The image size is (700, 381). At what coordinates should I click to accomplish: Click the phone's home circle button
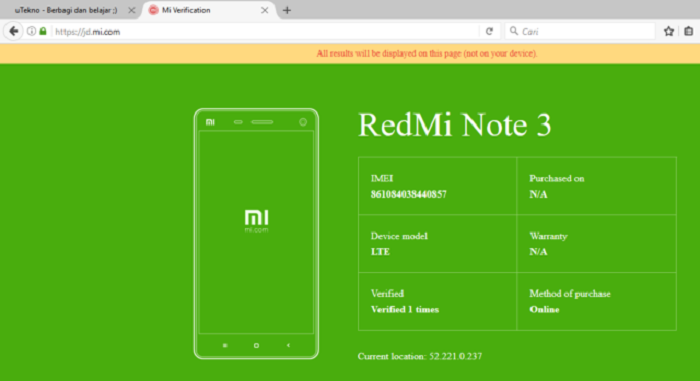pyautogui.click(x=256, y=345)
